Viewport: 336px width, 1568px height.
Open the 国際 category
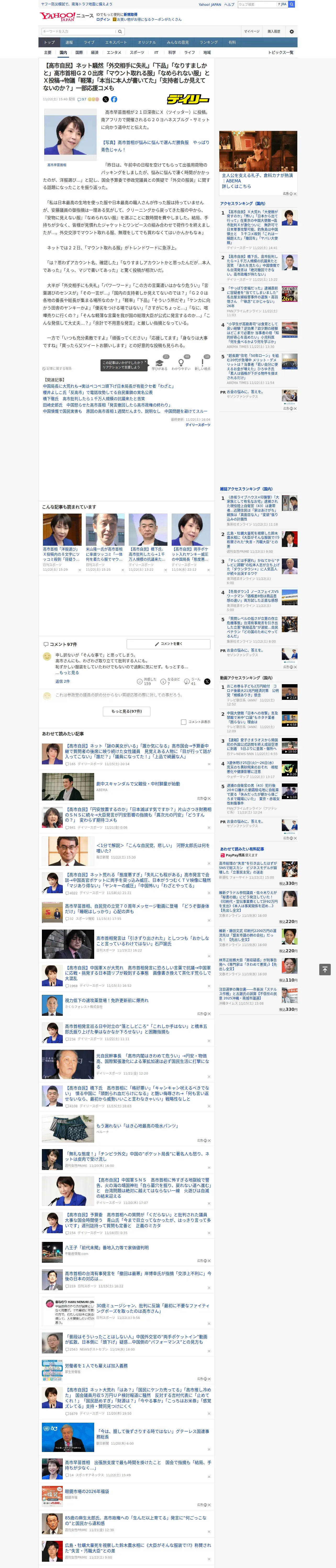click(79, 53)
